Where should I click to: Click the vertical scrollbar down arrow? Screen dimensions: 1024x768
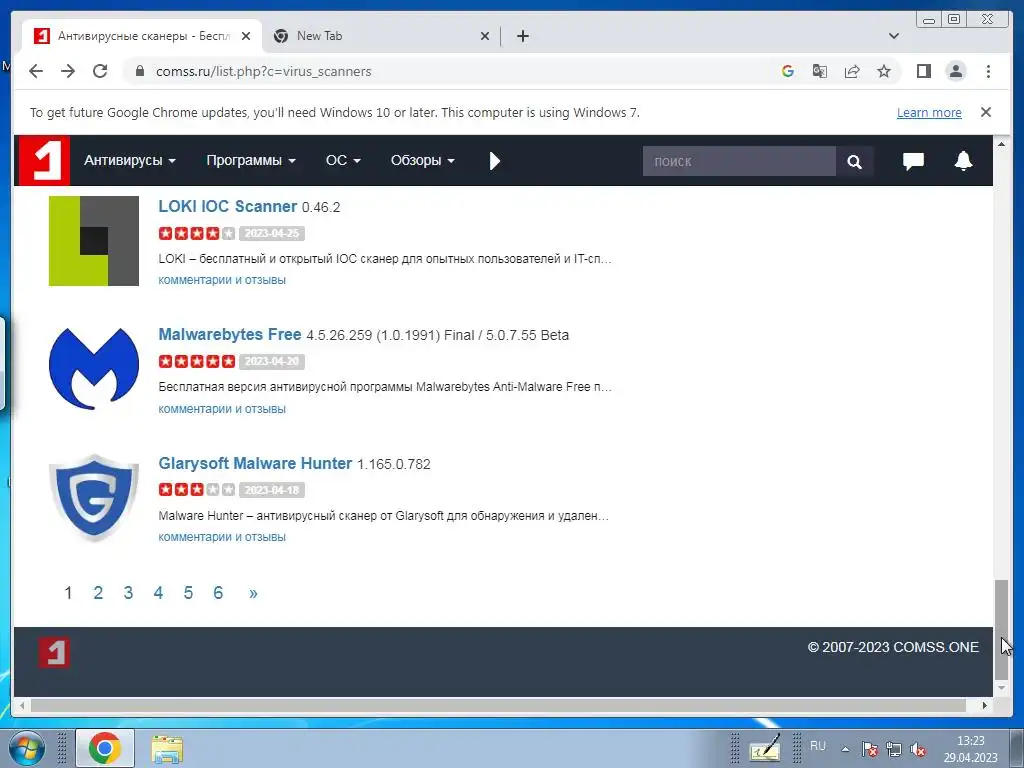tap(1001, 688)
